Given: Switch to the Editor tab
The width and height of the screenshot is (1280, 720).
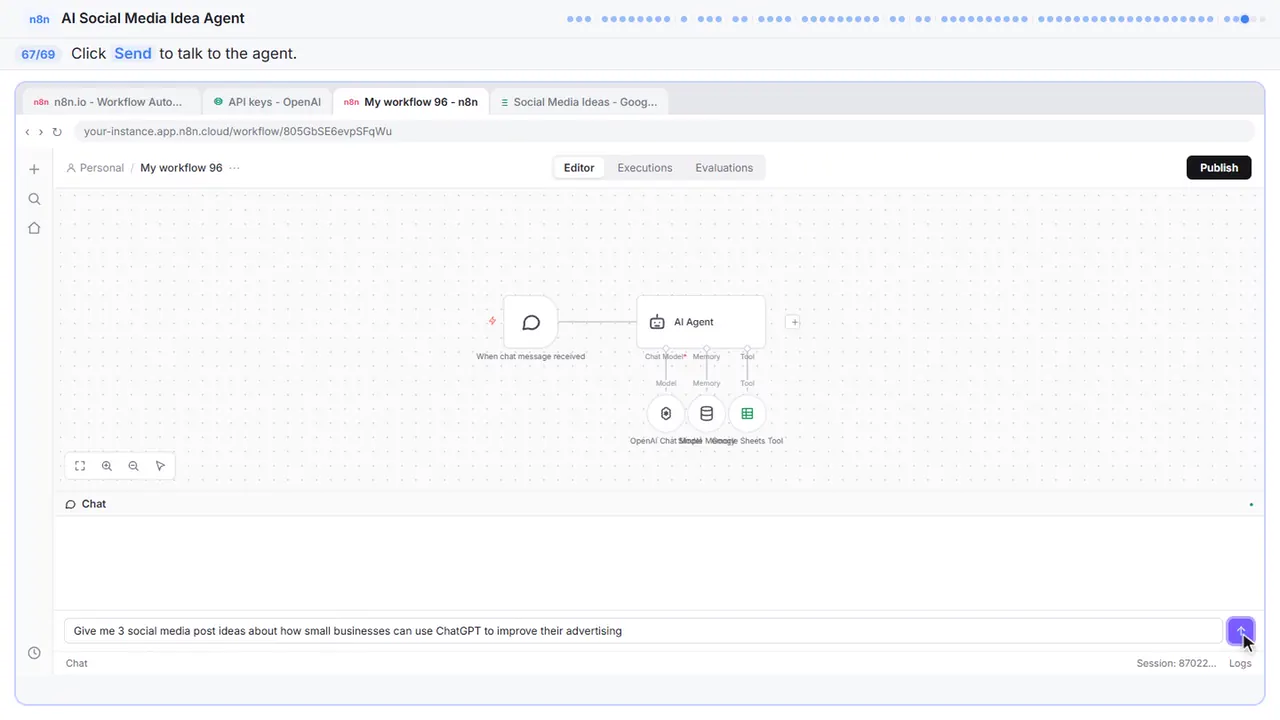Looking at the screenshot, I should point(579,168).
